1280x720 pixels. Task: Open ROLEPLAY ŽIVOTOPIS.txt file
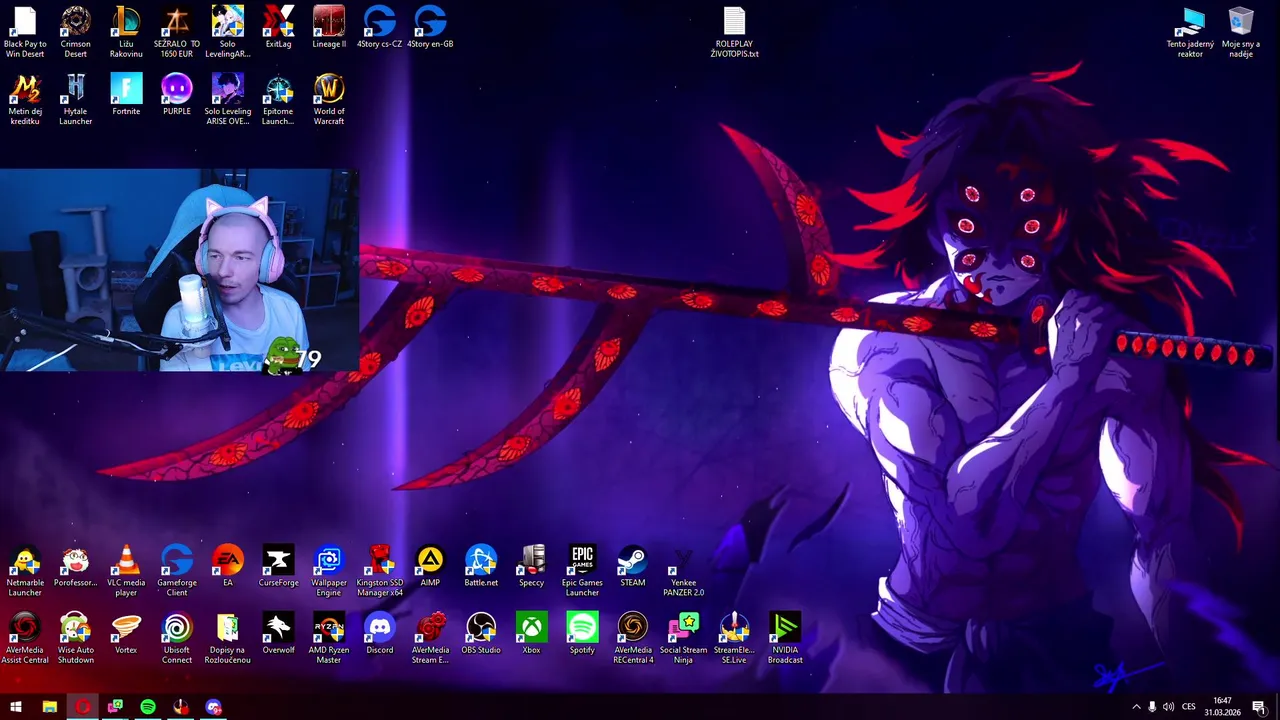click(734, 32)
